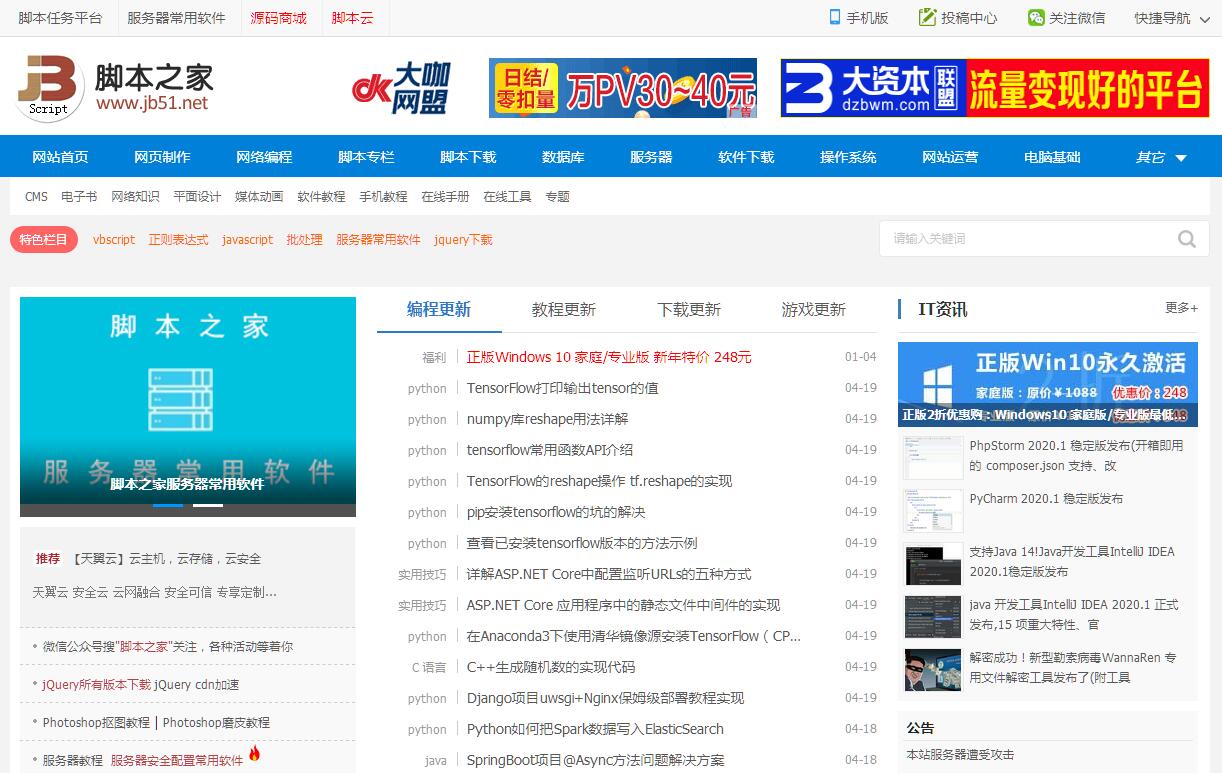Expand the 其它 navigation menu
This screenshot has width=1222, height=773.
pos(1160,157)
